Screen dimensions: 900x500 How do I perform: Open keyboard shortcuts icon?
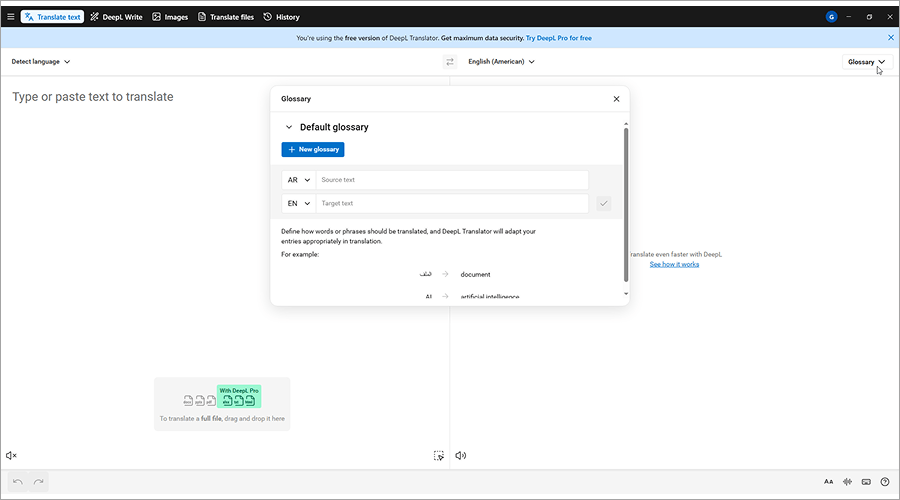pyautogui.click(x=866, y=482)
